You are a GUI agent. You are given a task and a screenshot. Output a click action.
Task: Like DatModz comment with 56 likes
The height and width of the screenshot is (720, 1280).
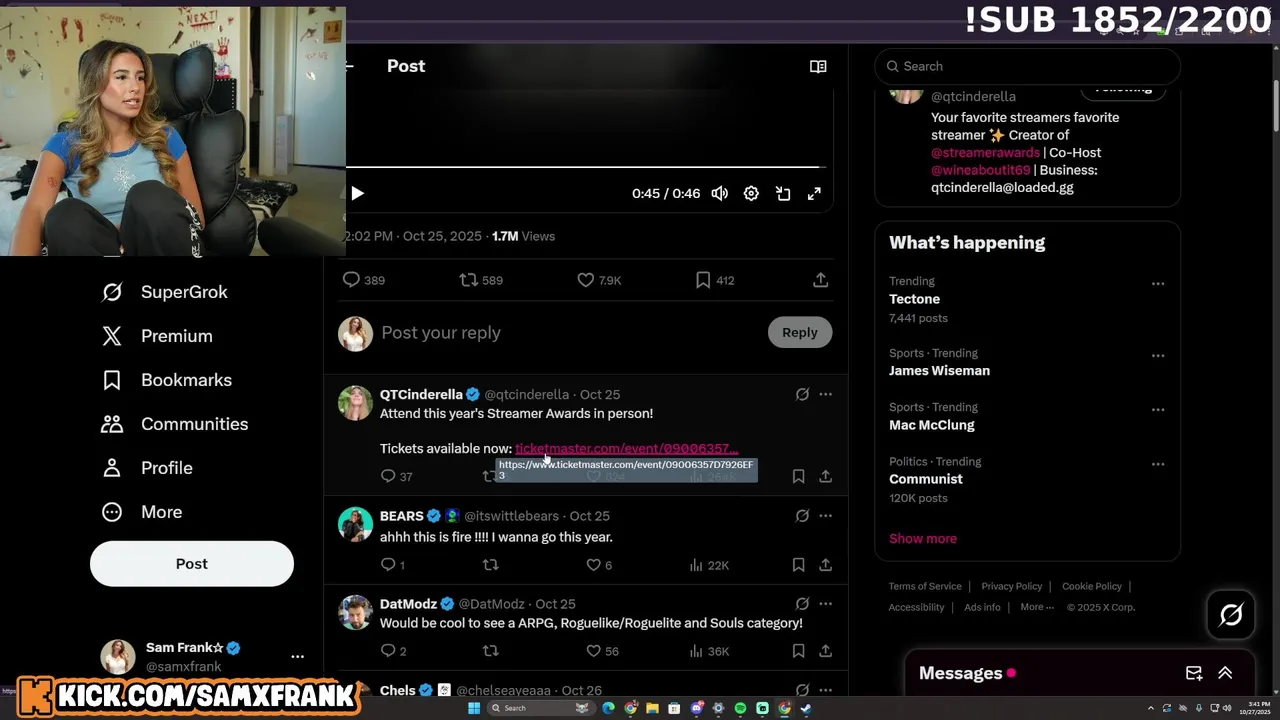pyautogui.click(x=602, y=651)
